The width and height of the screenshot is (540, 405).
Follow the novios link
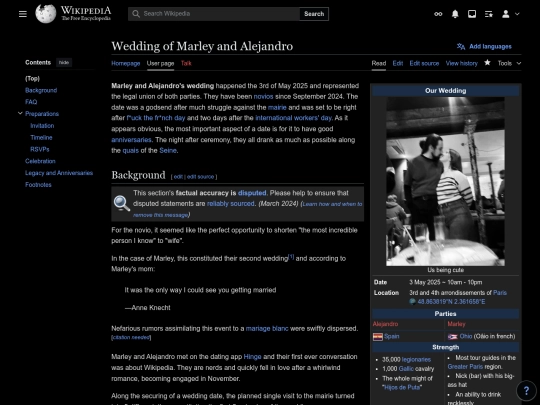tap(263, 96)
